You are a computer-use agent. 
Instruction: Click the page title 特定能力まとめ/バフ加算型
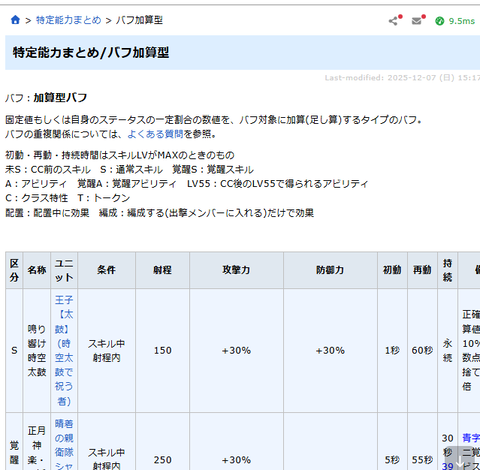91,53
